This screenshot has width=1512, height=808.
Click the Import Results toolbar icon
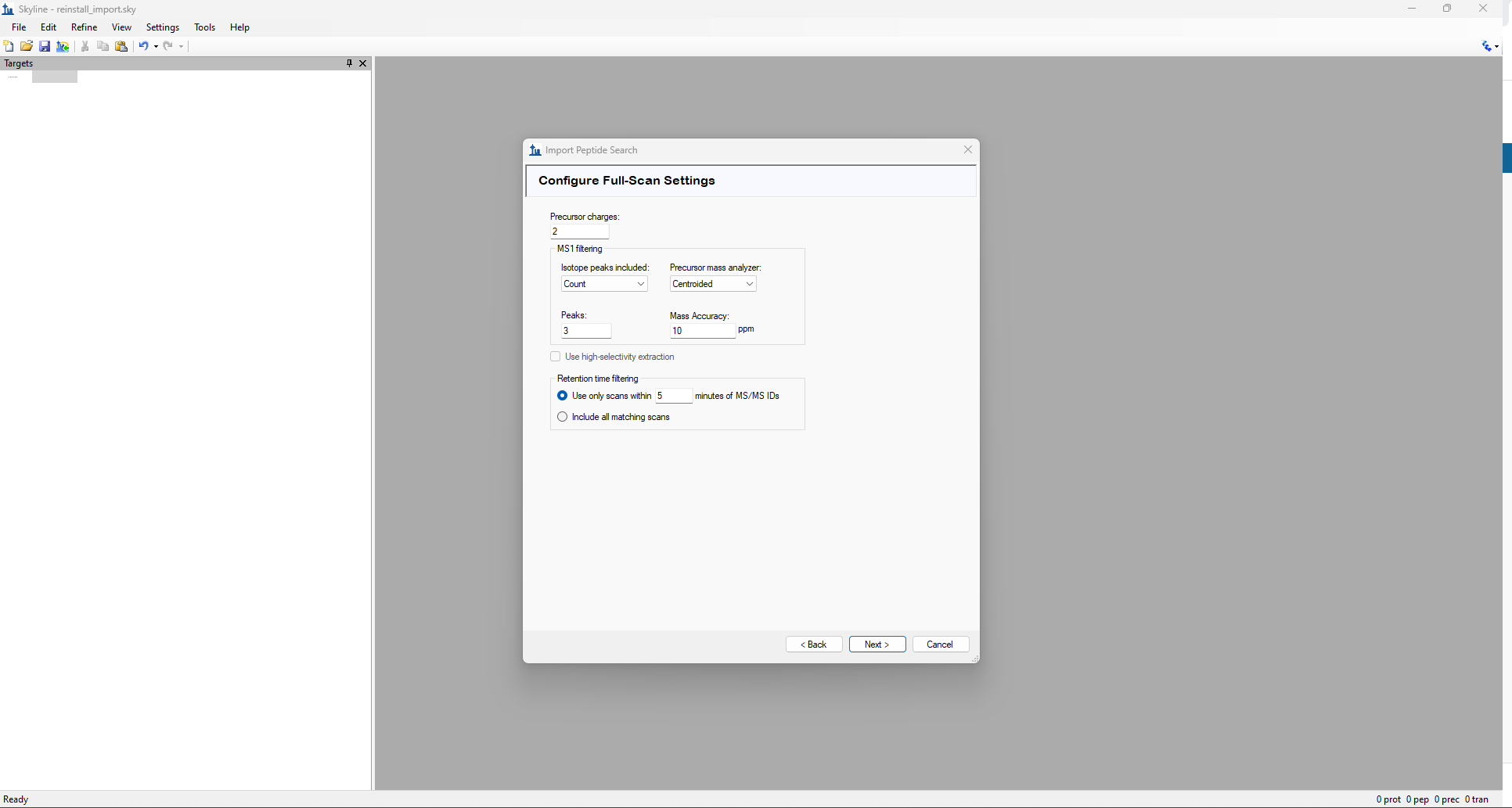coord(63,46)
